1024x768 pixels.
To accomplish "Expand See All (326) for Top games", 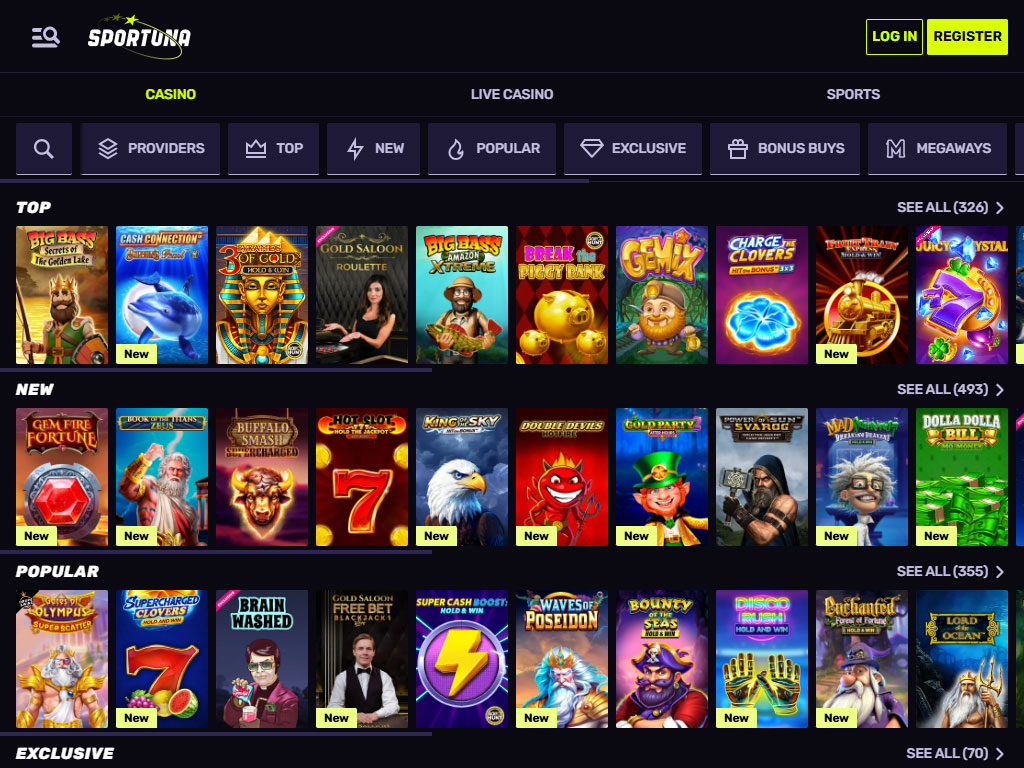I will click(950, 208).
